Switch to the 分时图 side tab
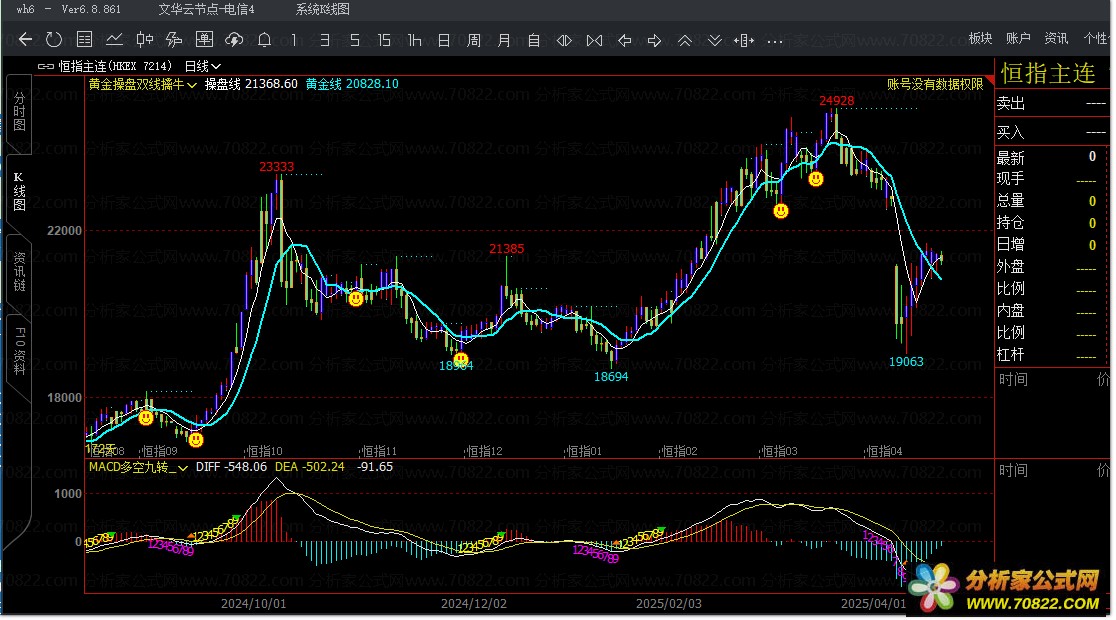Viewport: 1116px width, 620px height. tap(19, 110)
